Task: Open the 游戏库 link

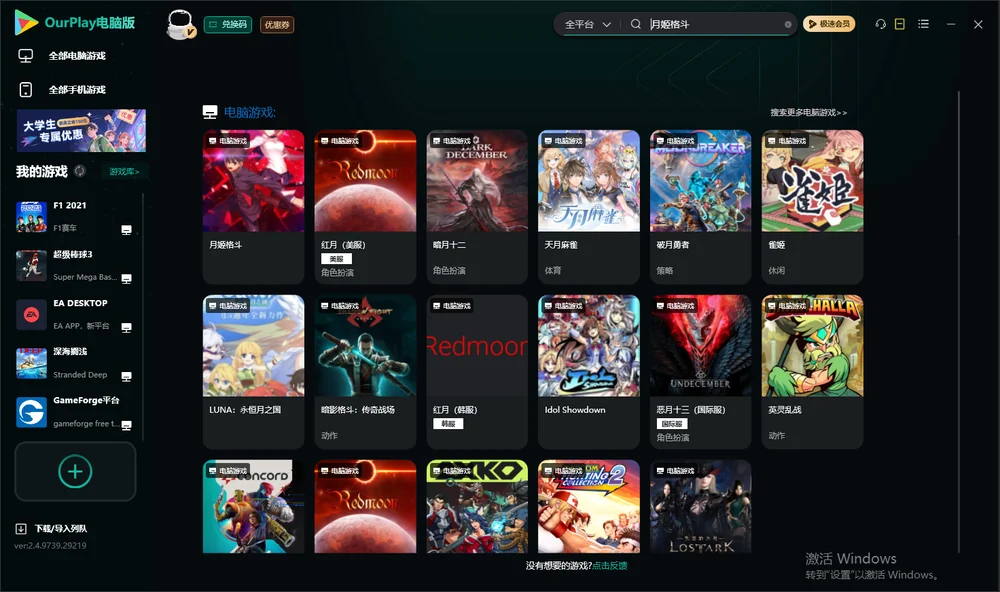Action: tap(124, 172)
